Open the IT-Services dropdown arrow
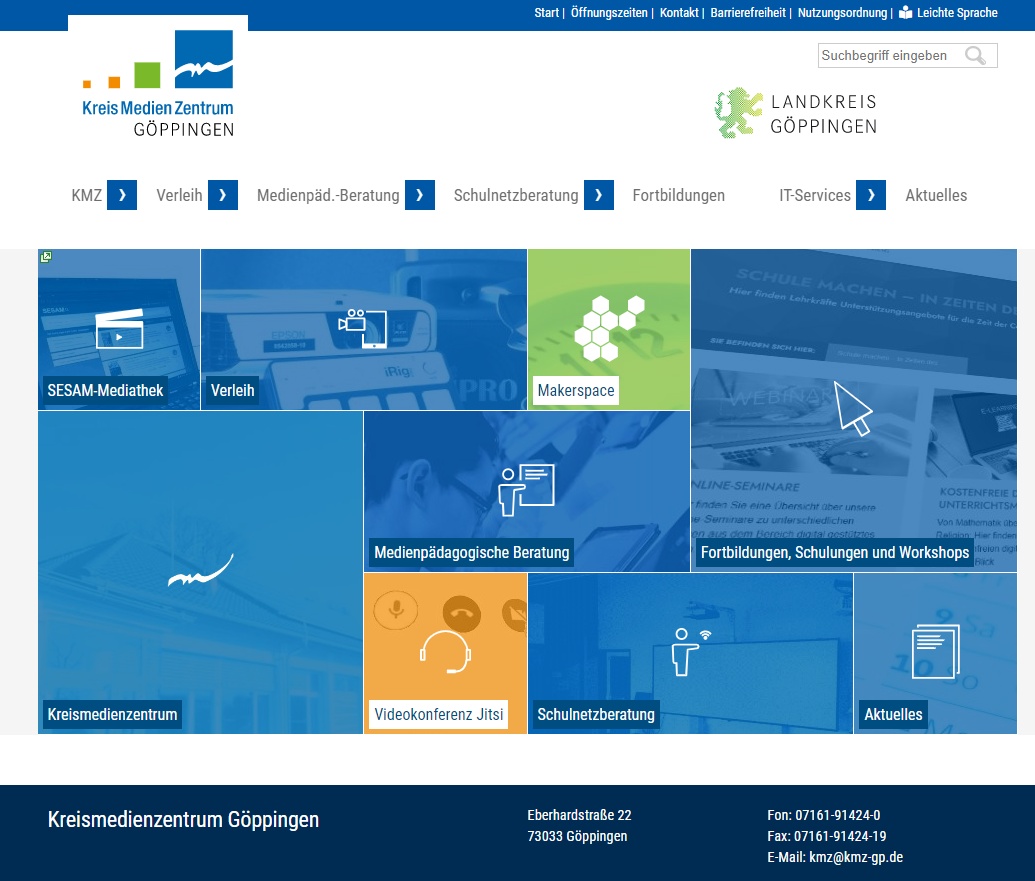Screen dimensions: 1035x881 (x=871, y=196)
